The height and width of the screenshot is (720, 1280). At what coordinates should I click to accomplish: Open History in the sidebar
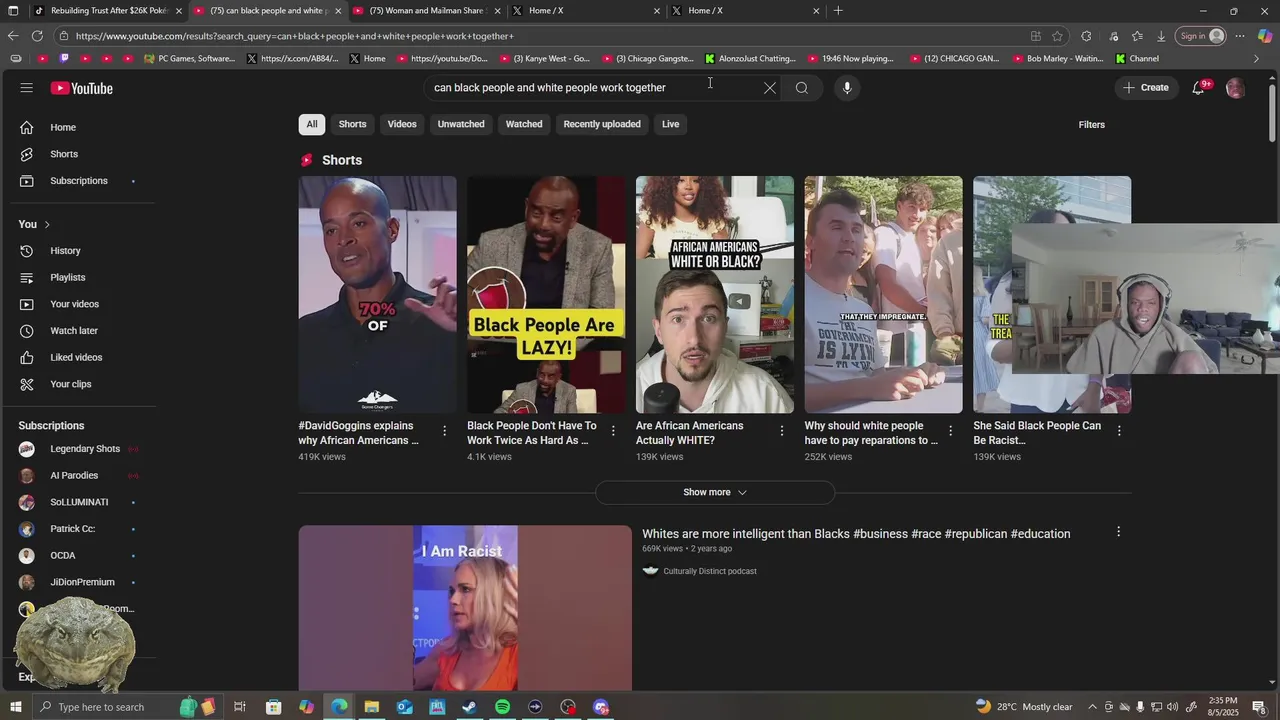click(x=65, y=251)
